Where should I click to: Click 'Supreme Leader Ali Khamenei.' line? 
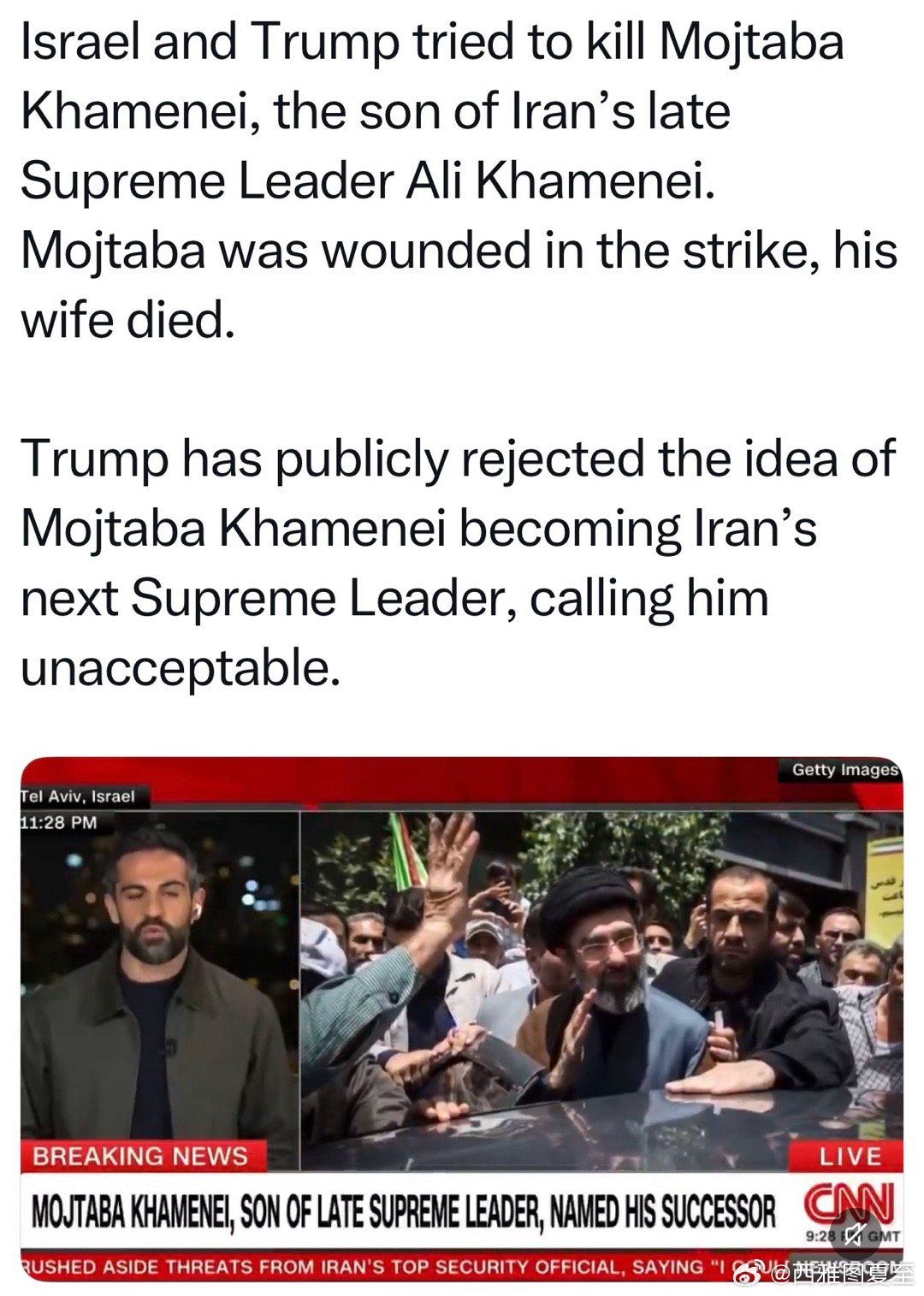(x=367, y=180)
